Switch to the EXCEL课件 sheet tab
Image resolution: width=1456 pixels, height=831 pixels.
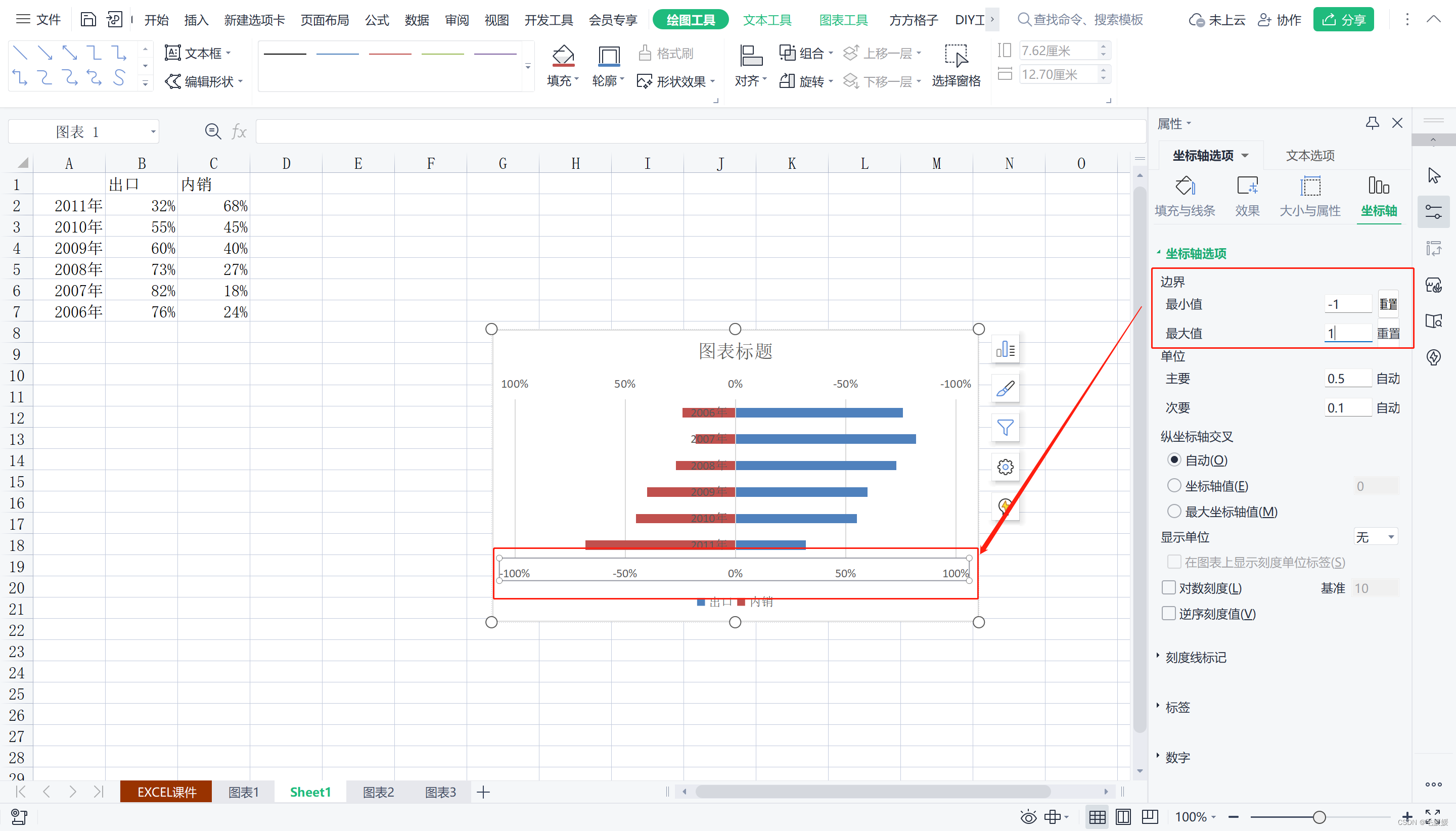point(166,792)
